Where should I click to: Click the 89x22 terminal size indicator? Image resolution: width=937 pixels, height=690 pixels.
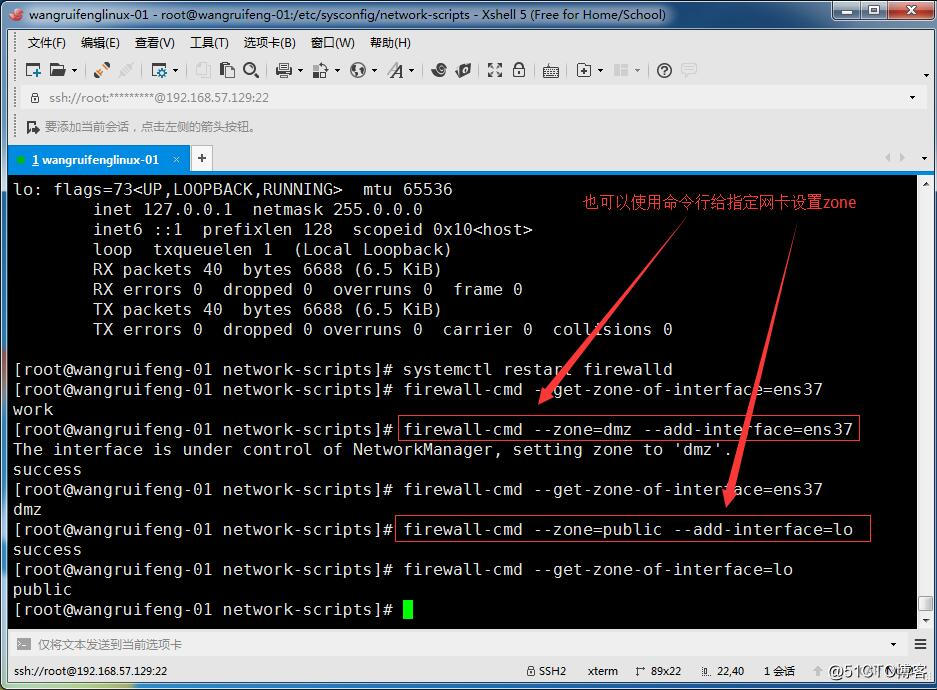click(x=658, y=671)
